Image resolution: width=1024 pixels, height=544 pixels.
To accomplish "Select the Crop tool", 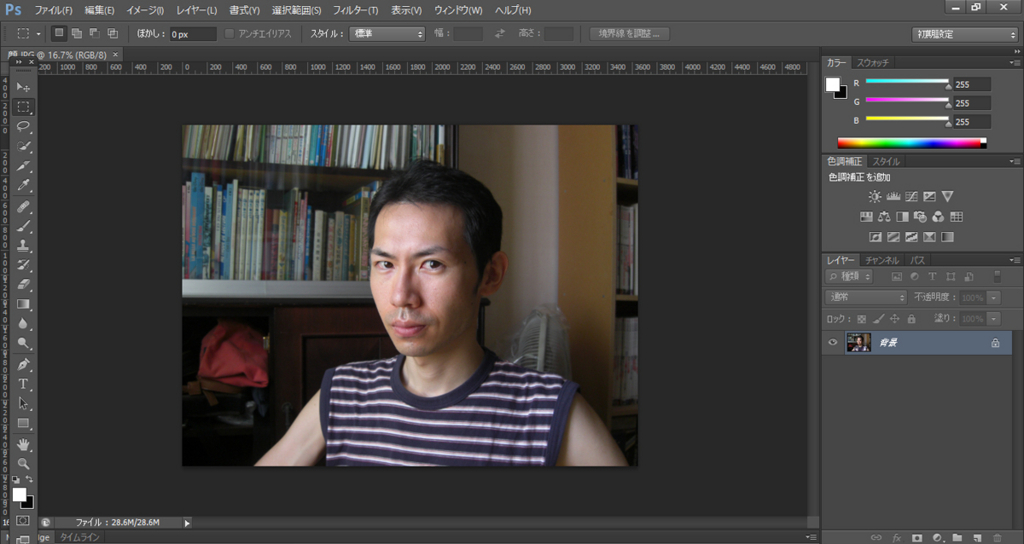I will [x=24, y=166].
